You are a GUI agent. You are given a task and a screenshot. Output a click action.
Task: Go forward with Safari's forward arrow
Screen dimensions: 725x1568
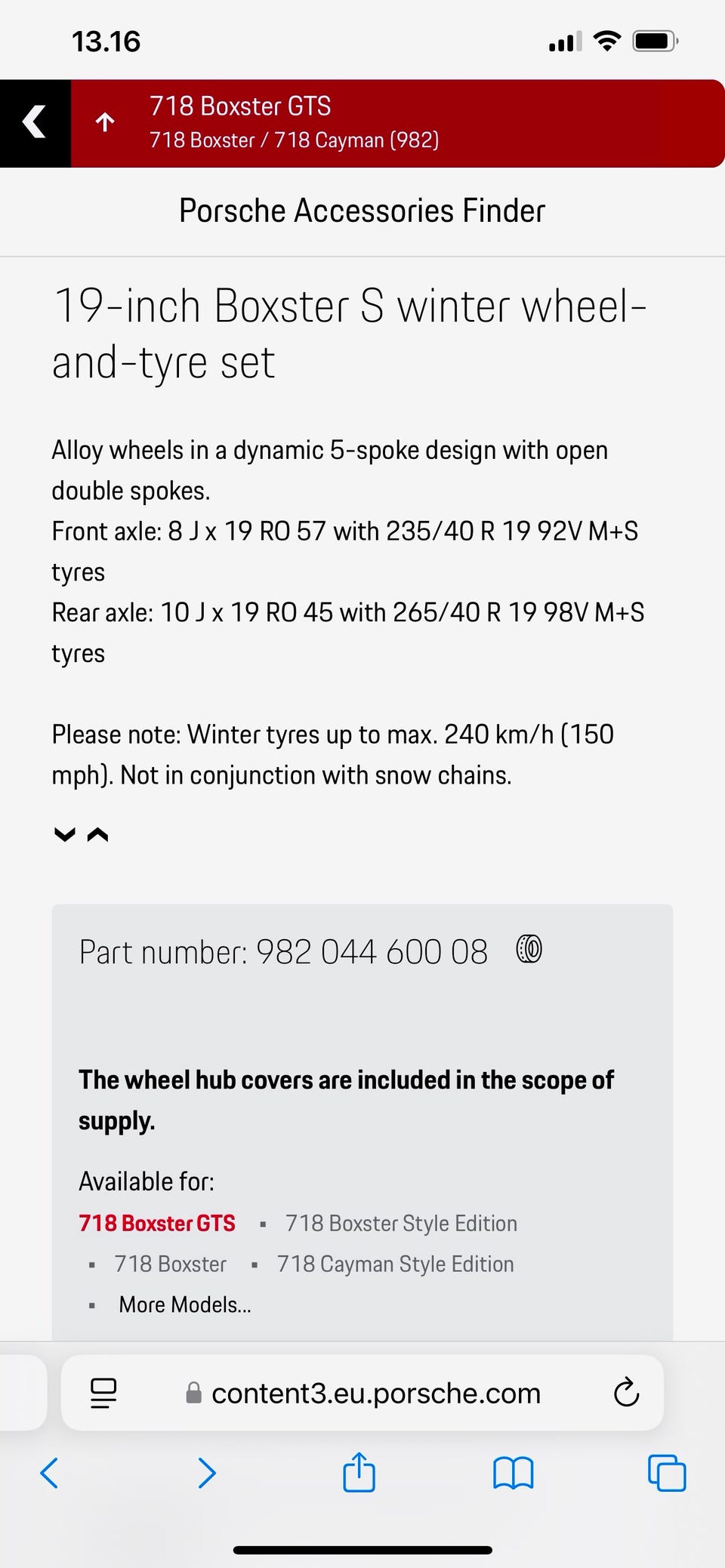[x=206, y=1473]
